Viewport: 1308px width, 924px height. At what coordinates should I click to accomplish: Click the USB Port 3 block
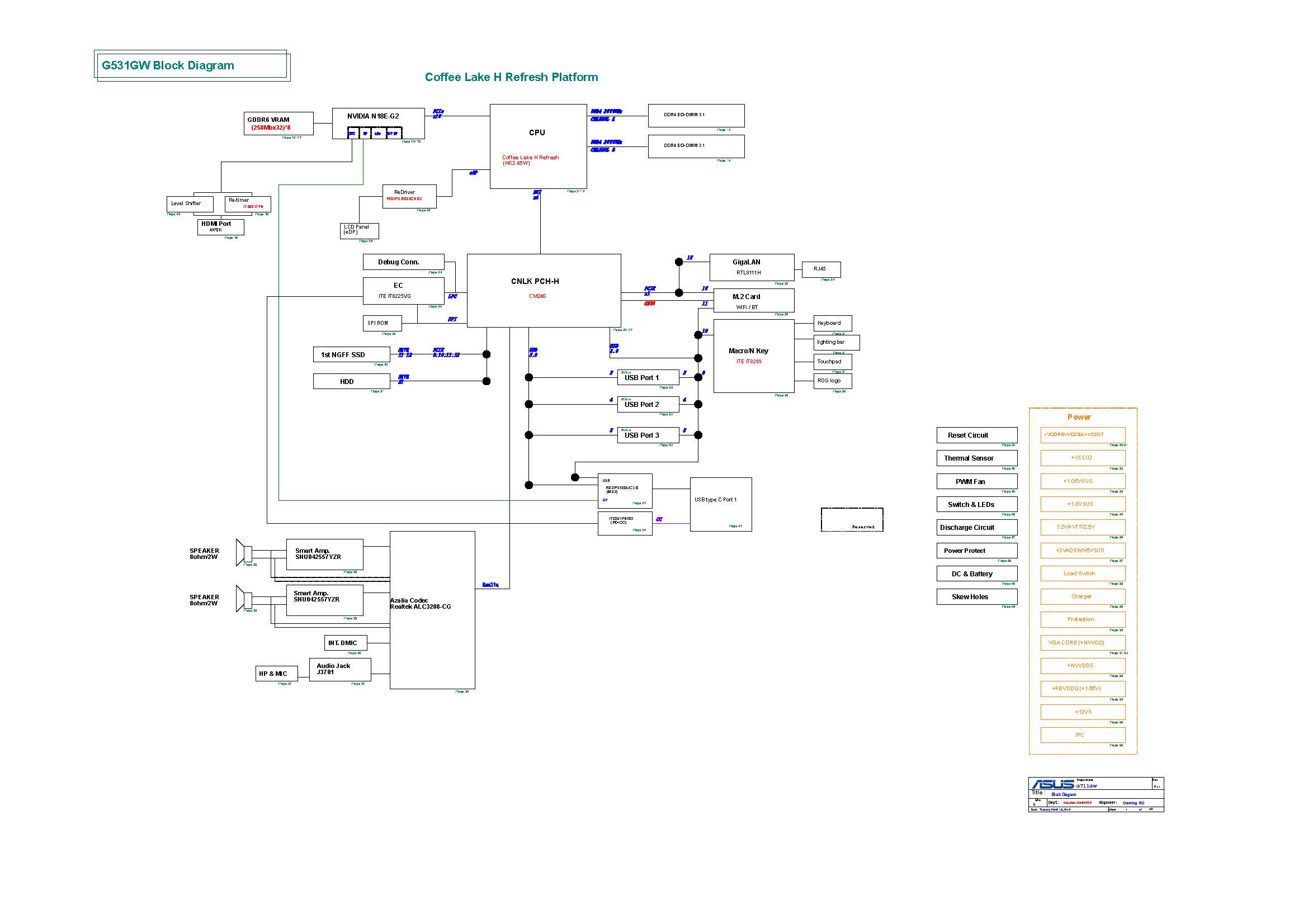pyautogui.click(x=648, y=435)
